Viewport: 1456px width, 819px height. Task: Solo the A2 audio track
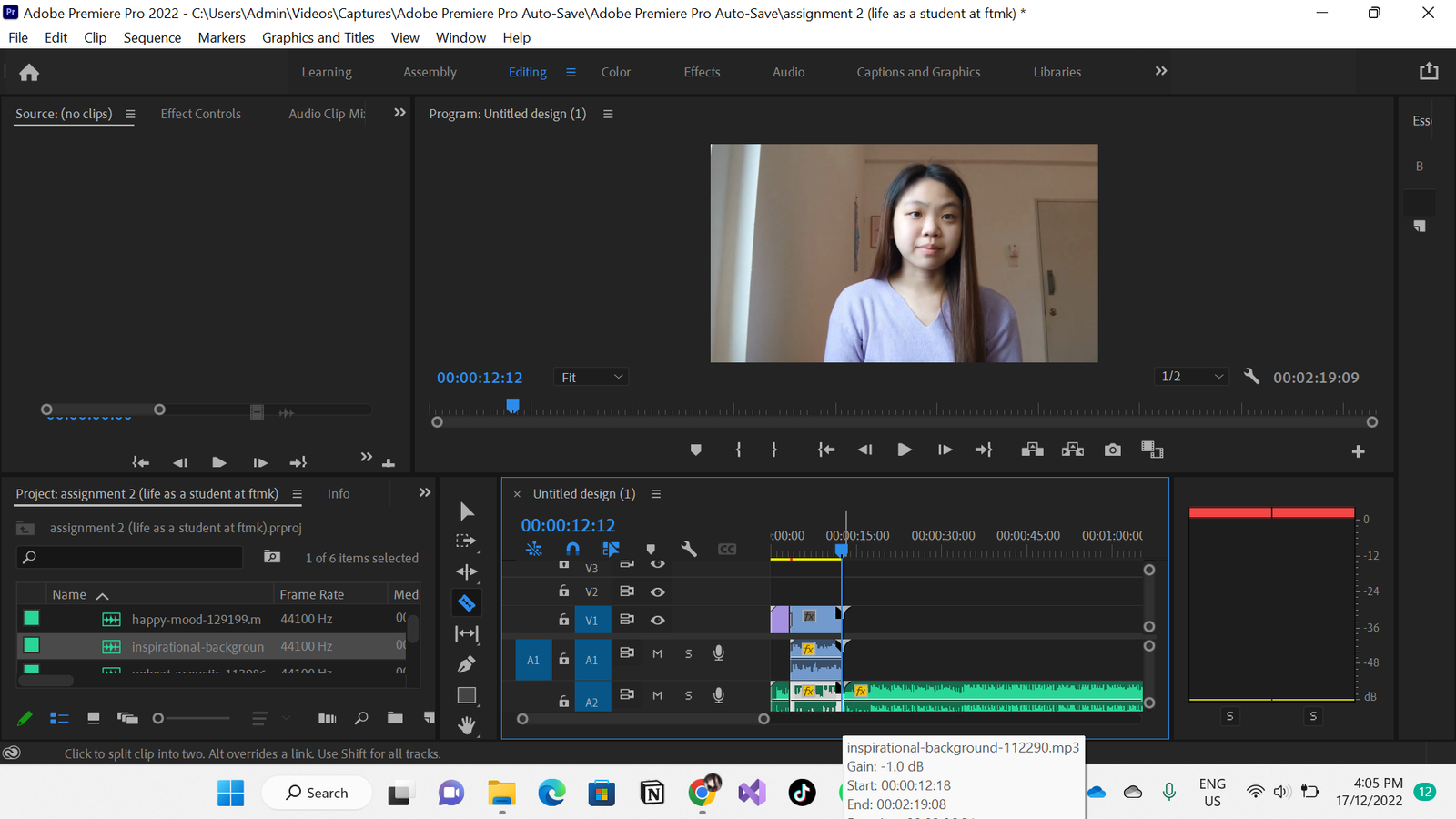pos(688,694)
